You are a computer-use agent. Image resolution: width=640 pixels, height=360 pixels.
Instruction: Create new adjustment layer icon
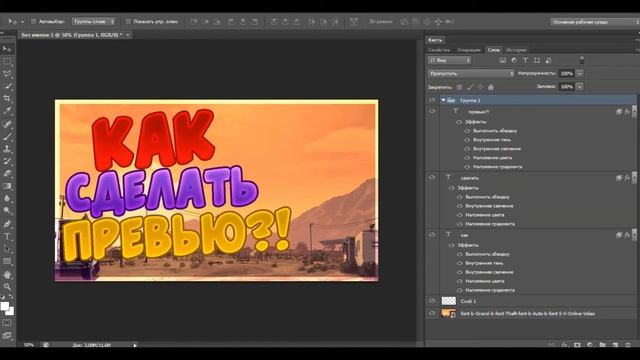coord(590,345)
